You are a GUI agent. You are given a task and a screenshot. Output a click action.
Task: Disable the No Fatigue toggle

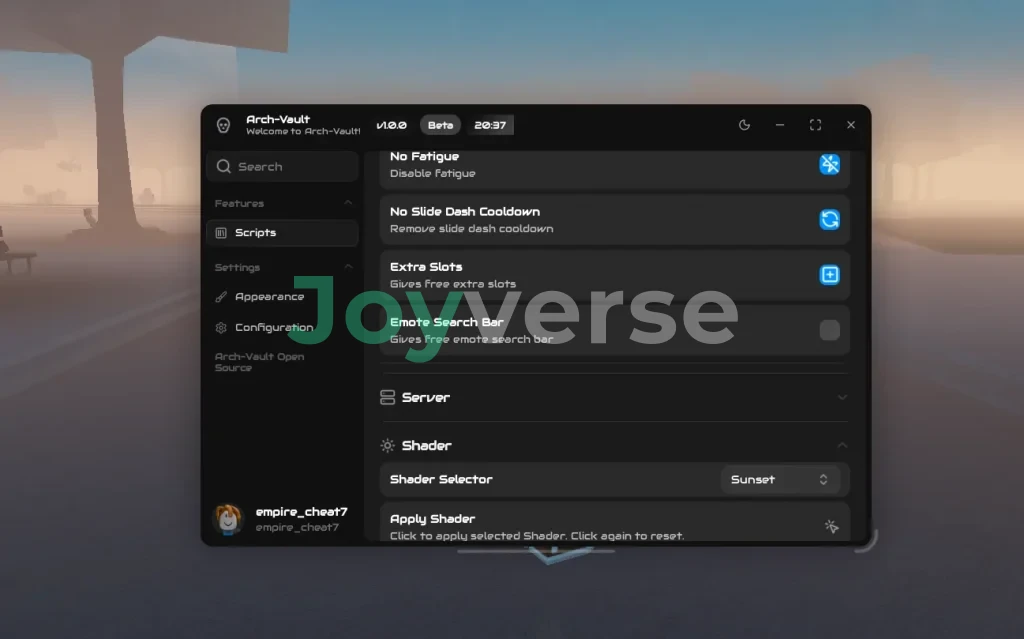pyautogui.click(x=829, y=164)
